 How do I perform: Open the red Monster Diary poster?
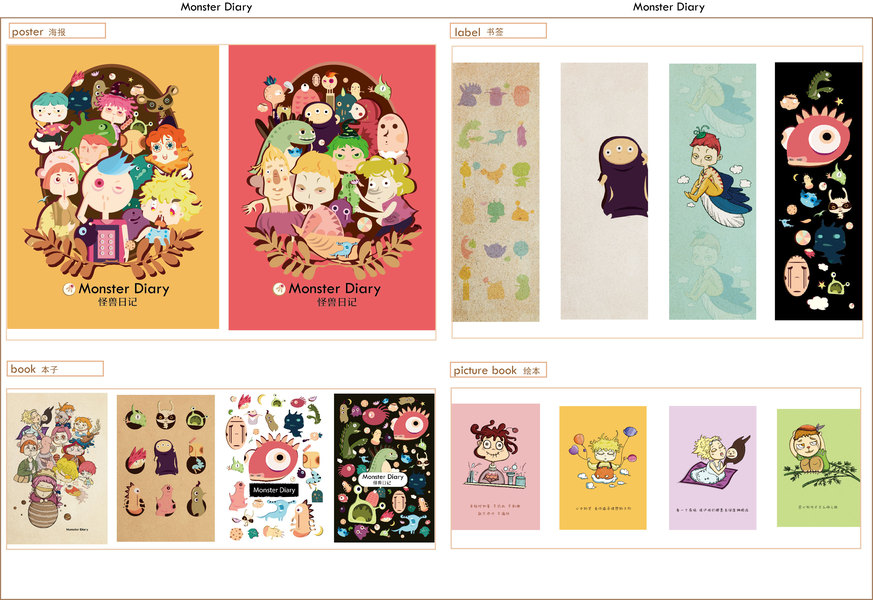(332, 188)
